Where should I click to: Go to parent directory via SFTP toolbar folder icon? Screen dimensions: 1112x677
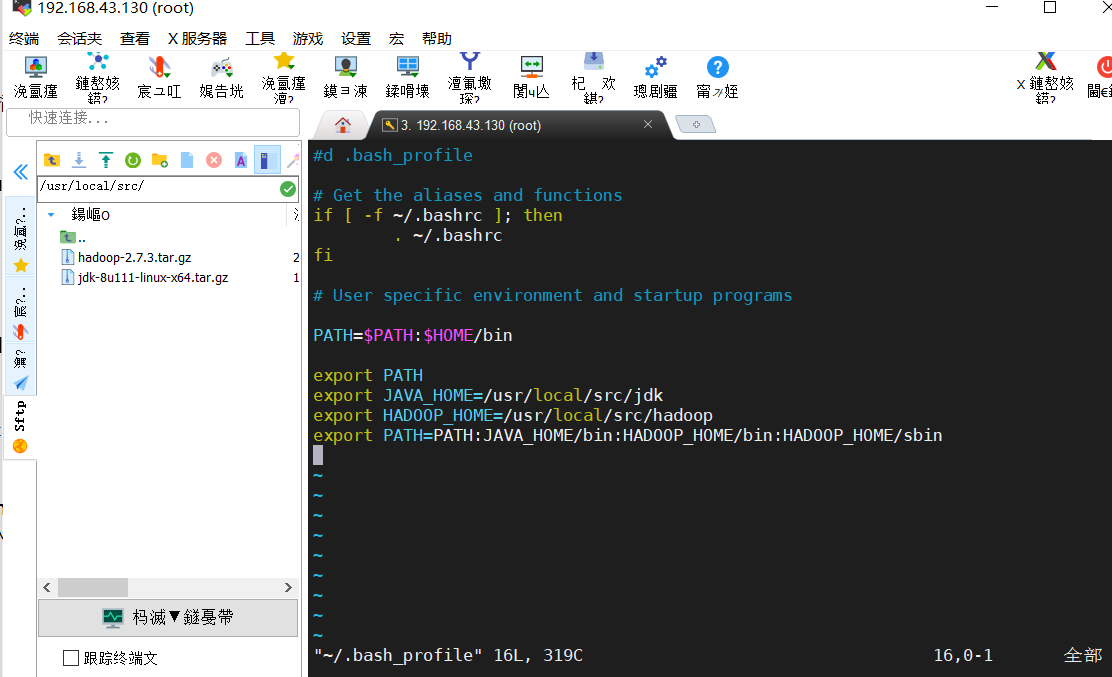(52, 160)
